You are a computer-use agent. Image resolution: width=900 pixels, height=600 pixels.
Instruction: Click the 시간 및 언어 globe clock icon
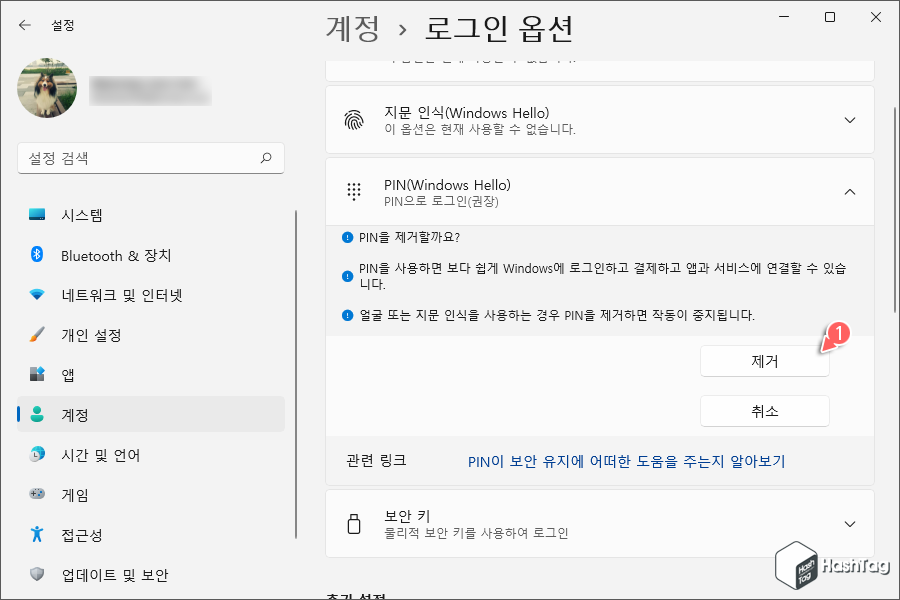tap(37, 454)
